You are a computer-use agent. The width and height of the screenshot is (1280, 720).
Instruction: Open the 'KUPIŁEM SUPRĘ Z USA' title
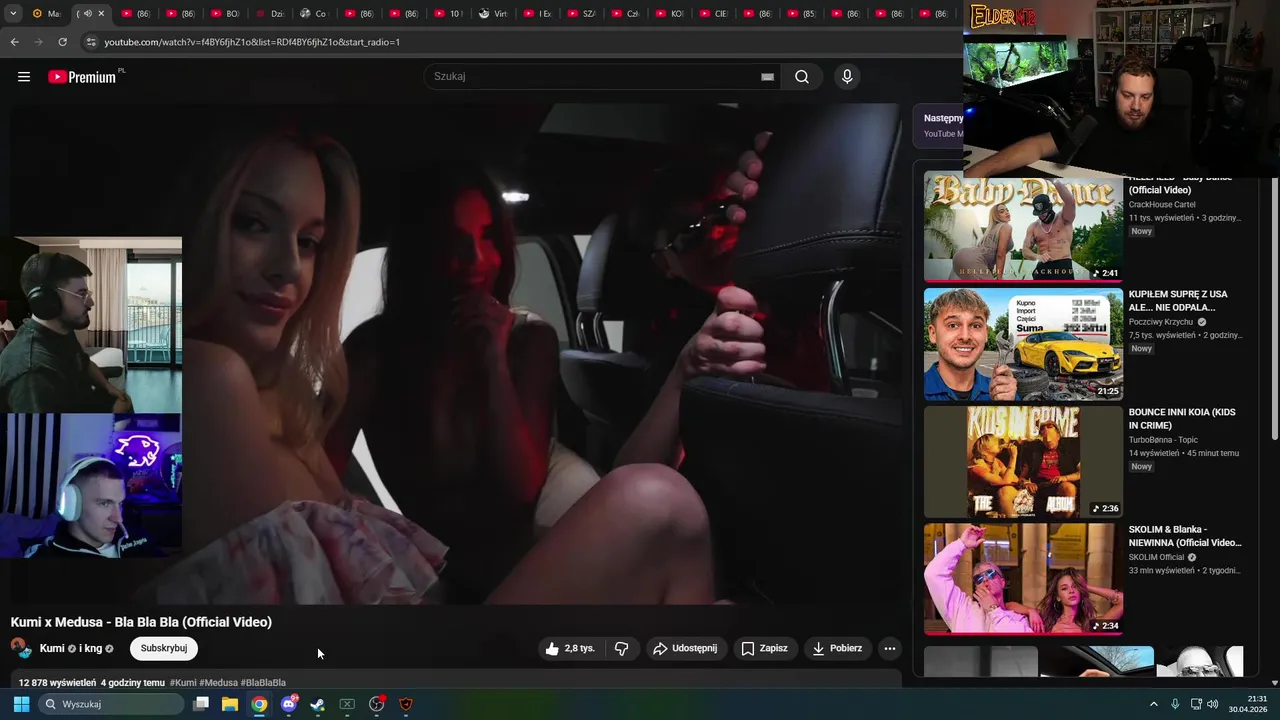pyautogui.click(x=1178, y=301)
